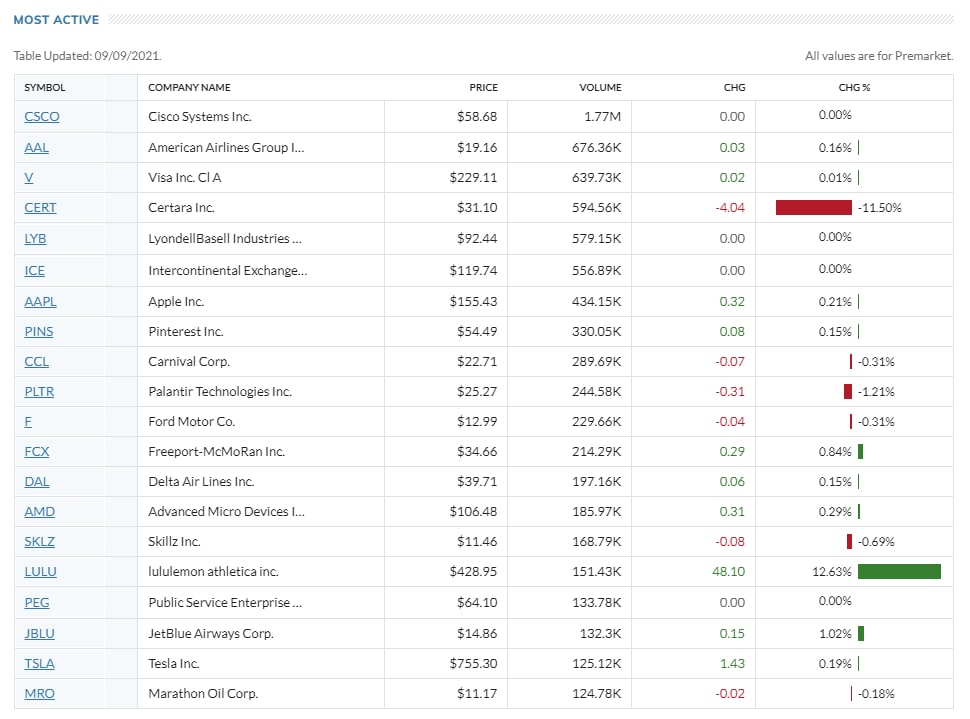Open the ICE ticker link

click(34, 270)
